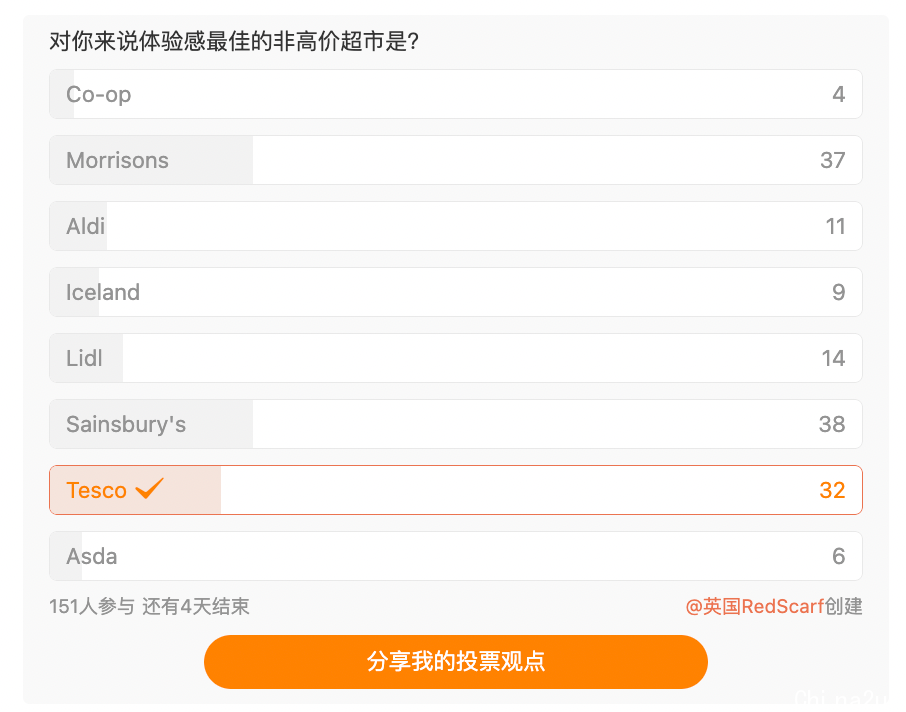Screen dimensions: 906x712
Task: Choose Morrisons in the supermarket poll
Action: pyautogui.click(x=455, y=161)
